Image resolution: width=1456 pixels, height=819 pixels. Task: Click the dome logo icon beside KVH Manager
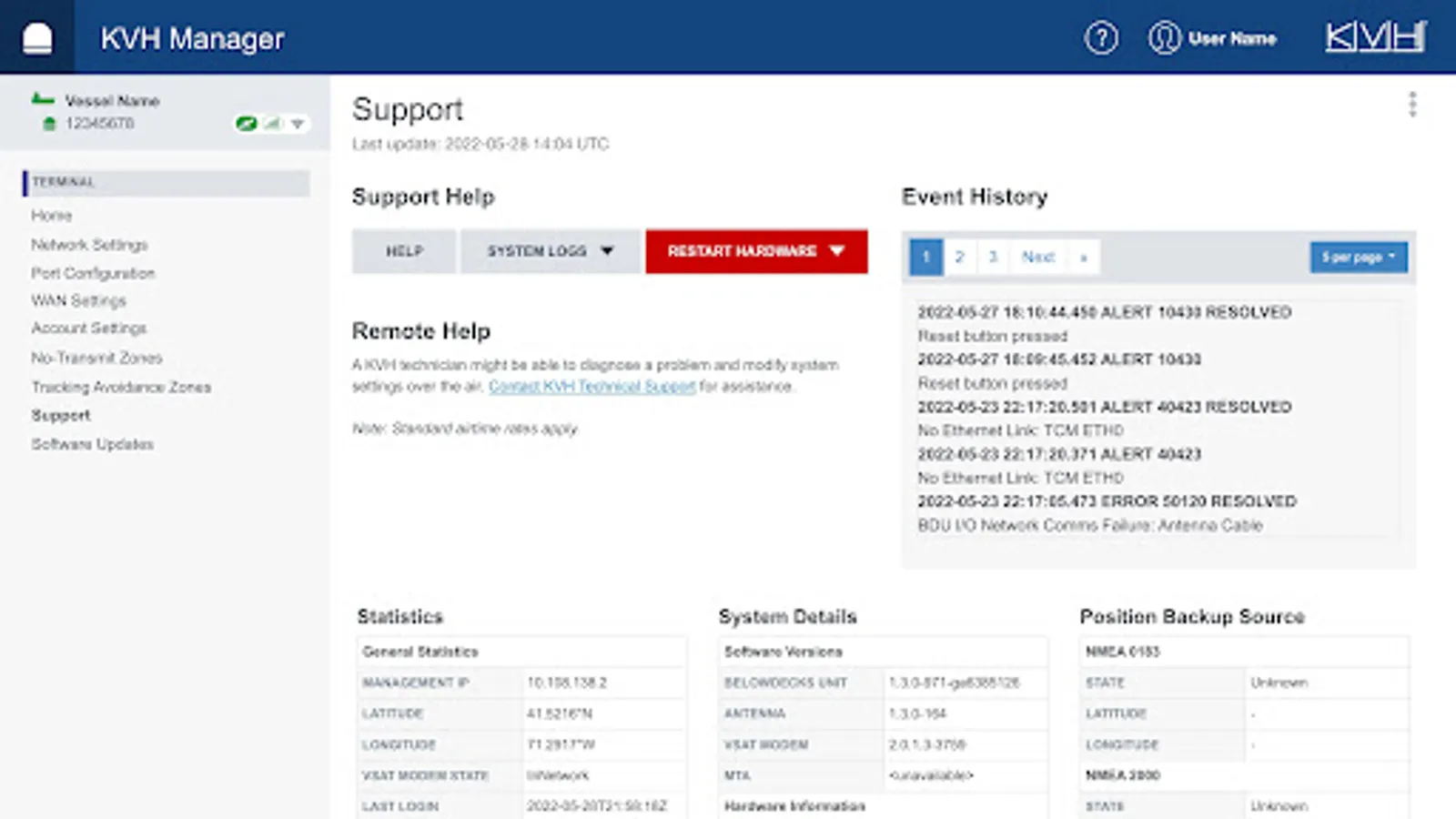pos(37,38)
